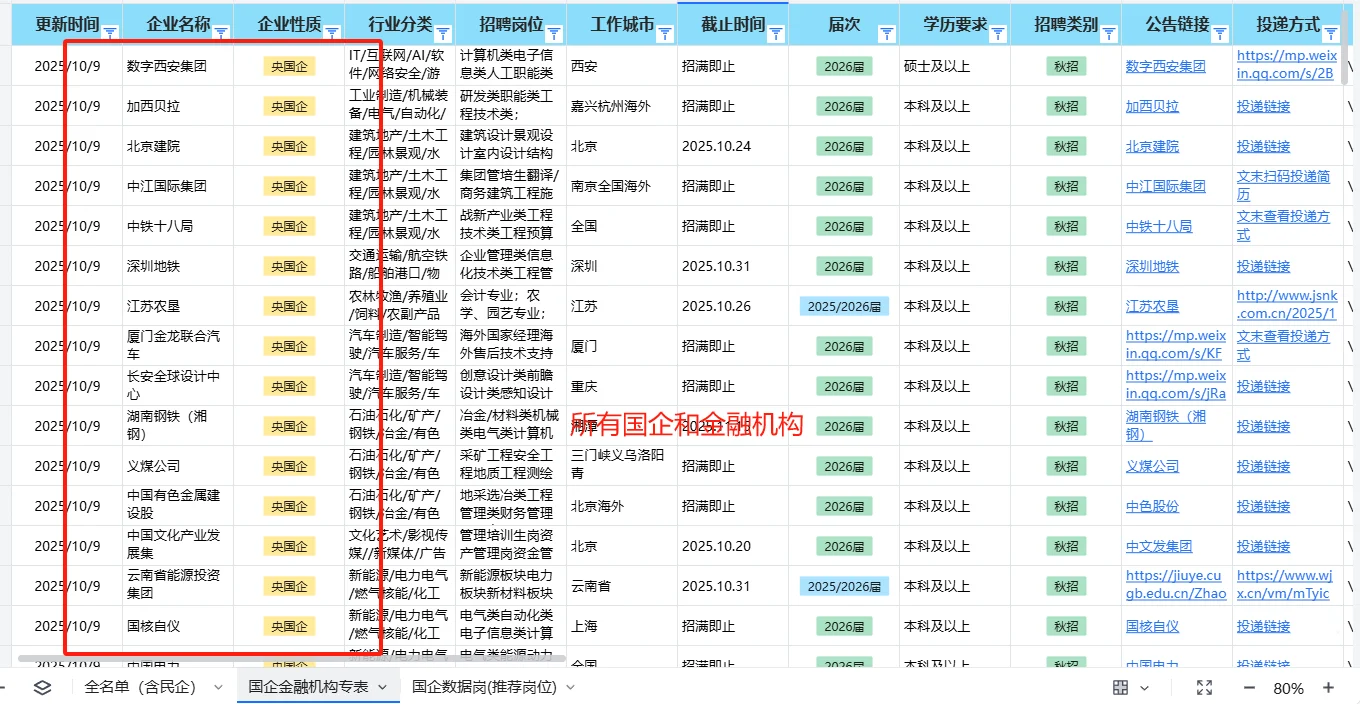Select 云南省能源投资集团 name cell

point(178,586)
